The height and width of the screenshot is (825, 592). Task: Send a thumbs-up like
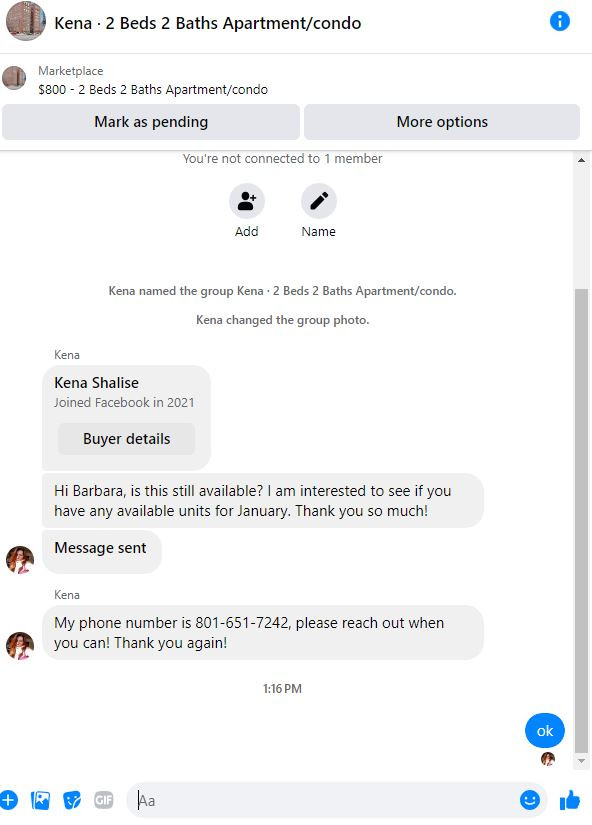570,800
